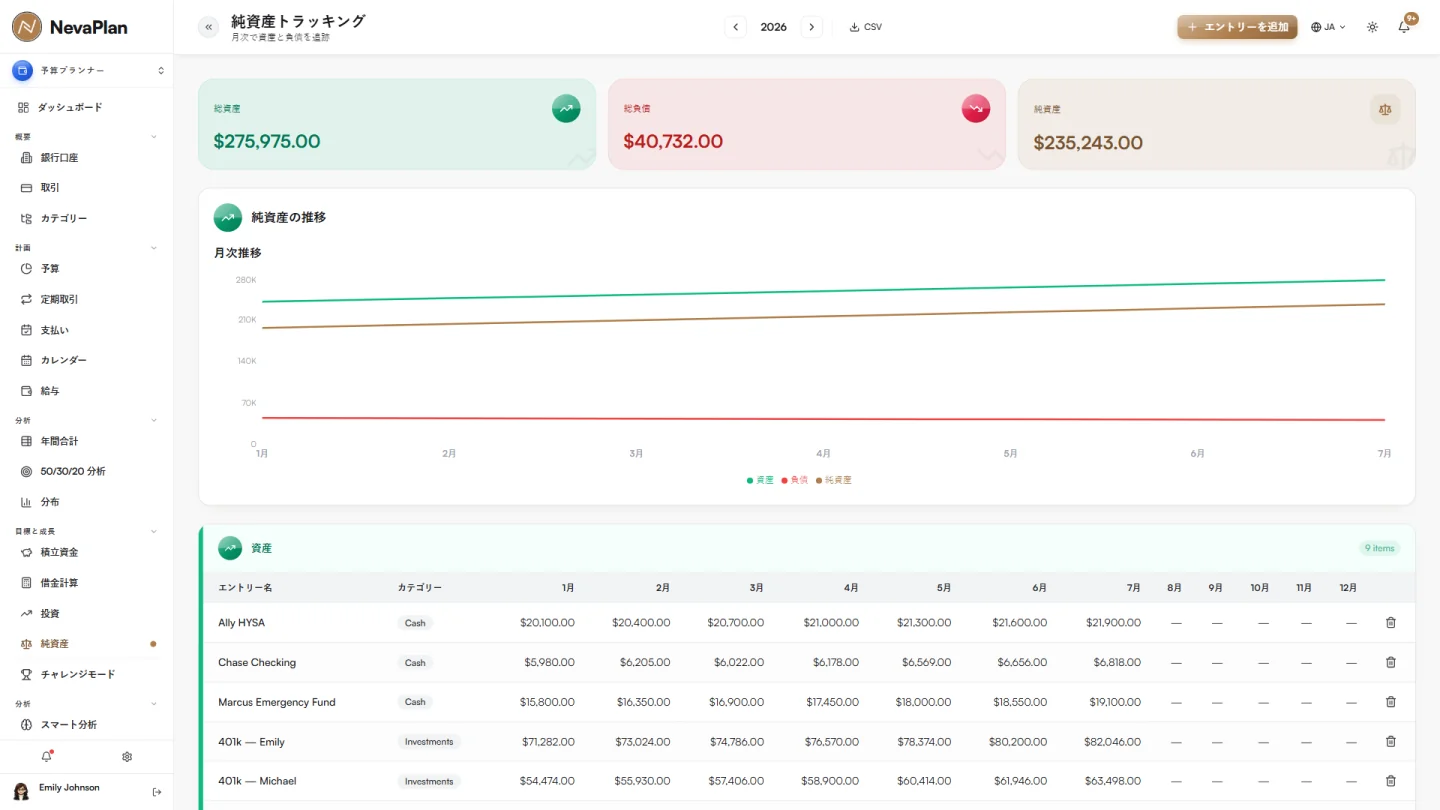Export data with the CSV button
This screenshot has height=810, width=1440.
coord(866,27)
